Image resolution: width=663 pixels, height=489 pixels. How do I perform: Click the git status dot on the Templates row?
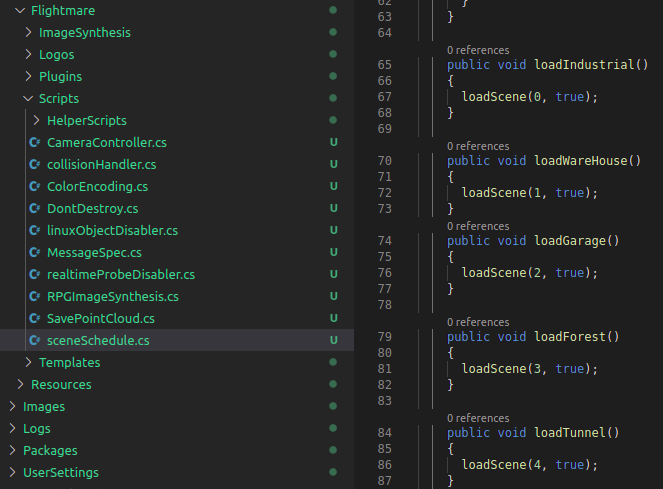click(333, 362)
